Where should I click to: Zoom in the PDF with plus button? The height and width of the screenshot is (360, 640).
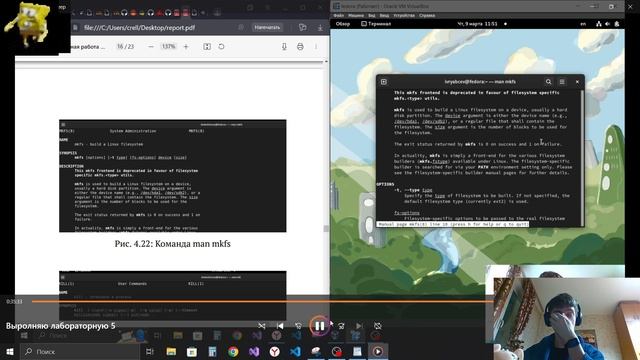point(186,47)
